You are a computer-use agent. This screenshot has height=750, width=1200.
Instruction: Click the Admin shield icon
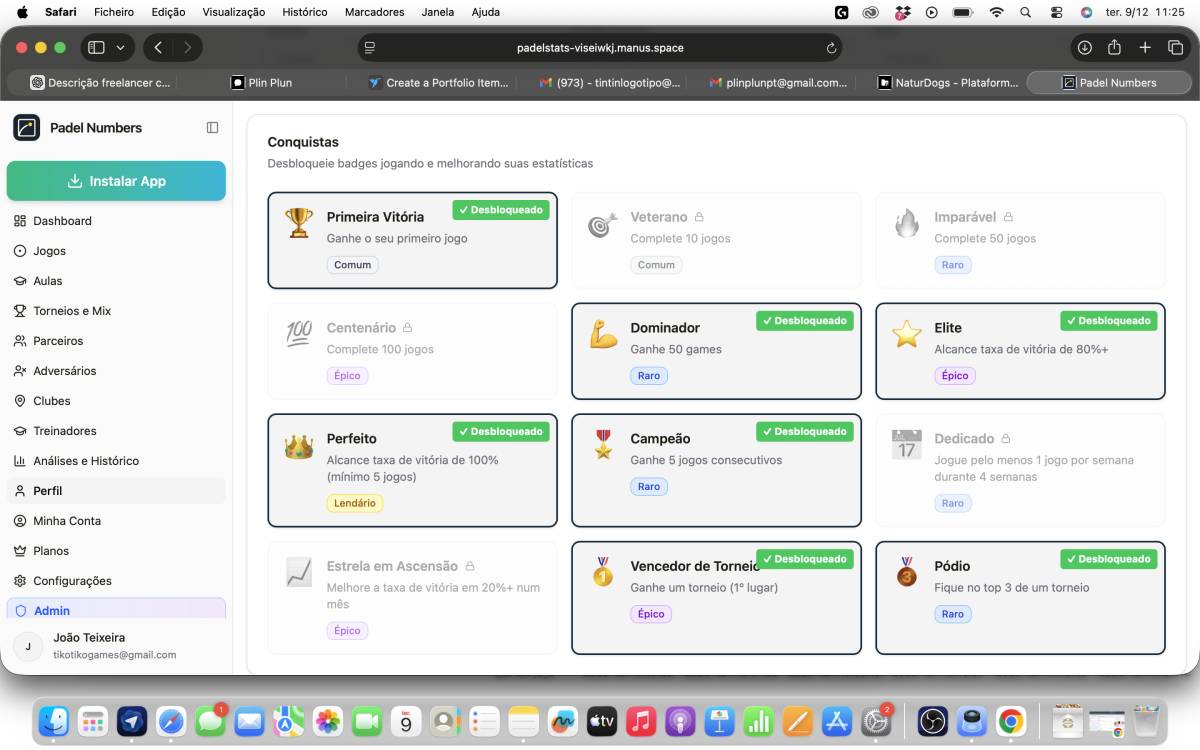click(x=20, y=611)
